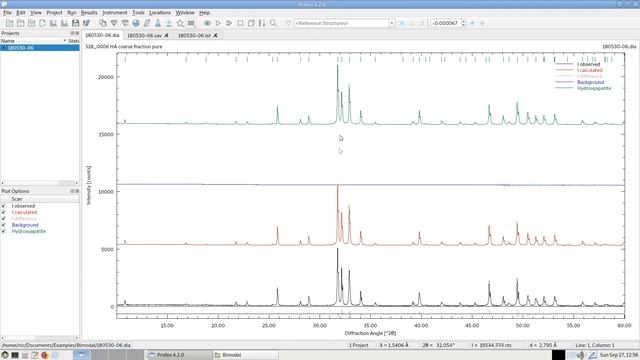Toggle the I observed scan checkbox
The width and height of the screenshot is (640, 360).
[4, 206]
